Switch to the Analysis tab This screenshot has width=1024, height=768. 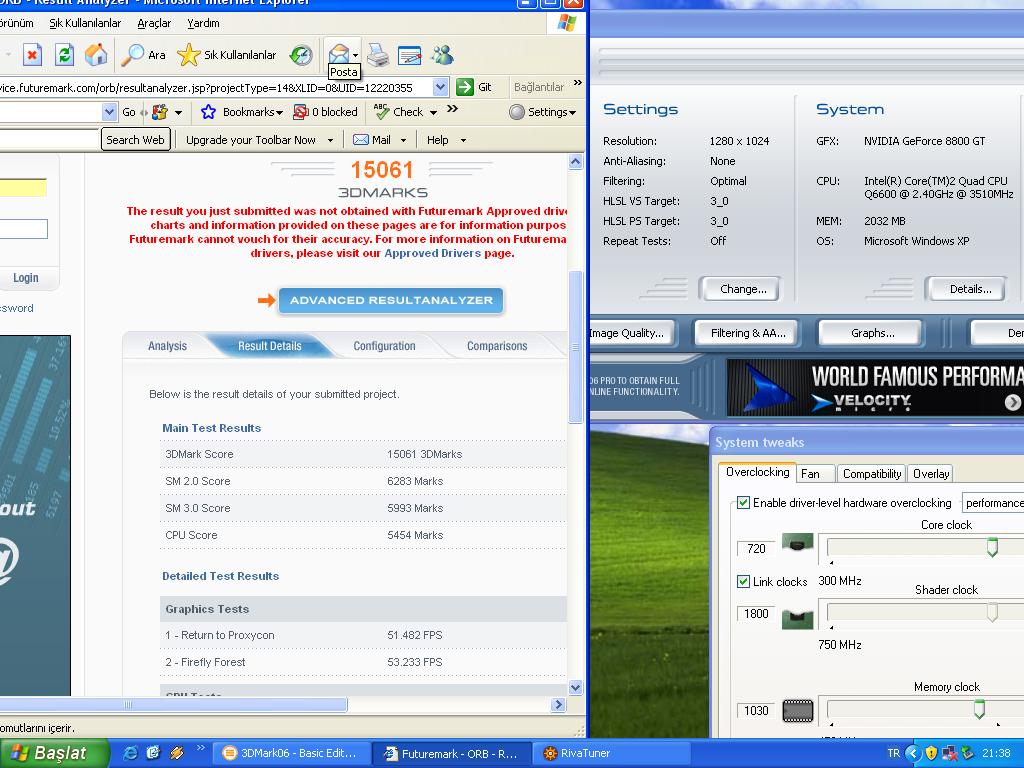point(167,345)
